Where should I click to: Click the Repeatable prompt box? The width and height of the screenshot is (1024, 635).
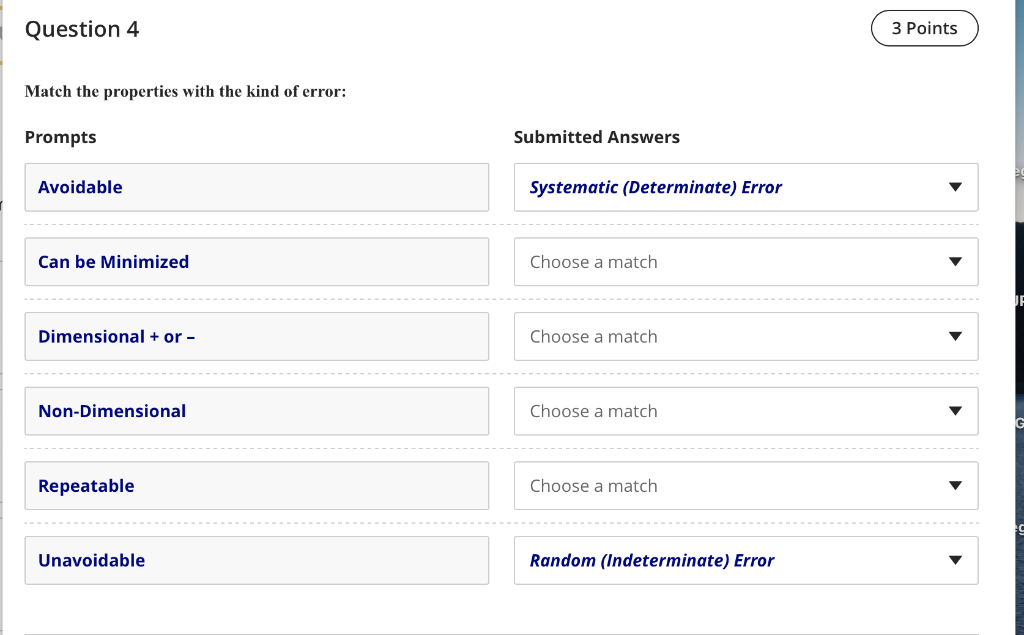click(x=256, y=486)
